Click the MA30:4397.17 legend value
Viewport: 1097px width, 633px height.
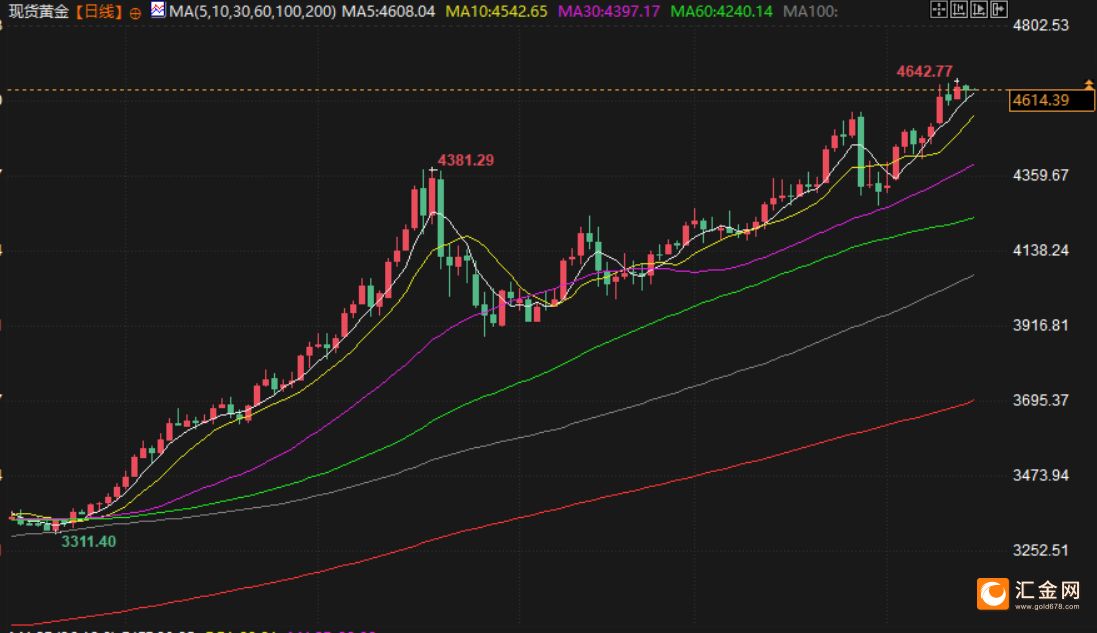pos(609,11)
